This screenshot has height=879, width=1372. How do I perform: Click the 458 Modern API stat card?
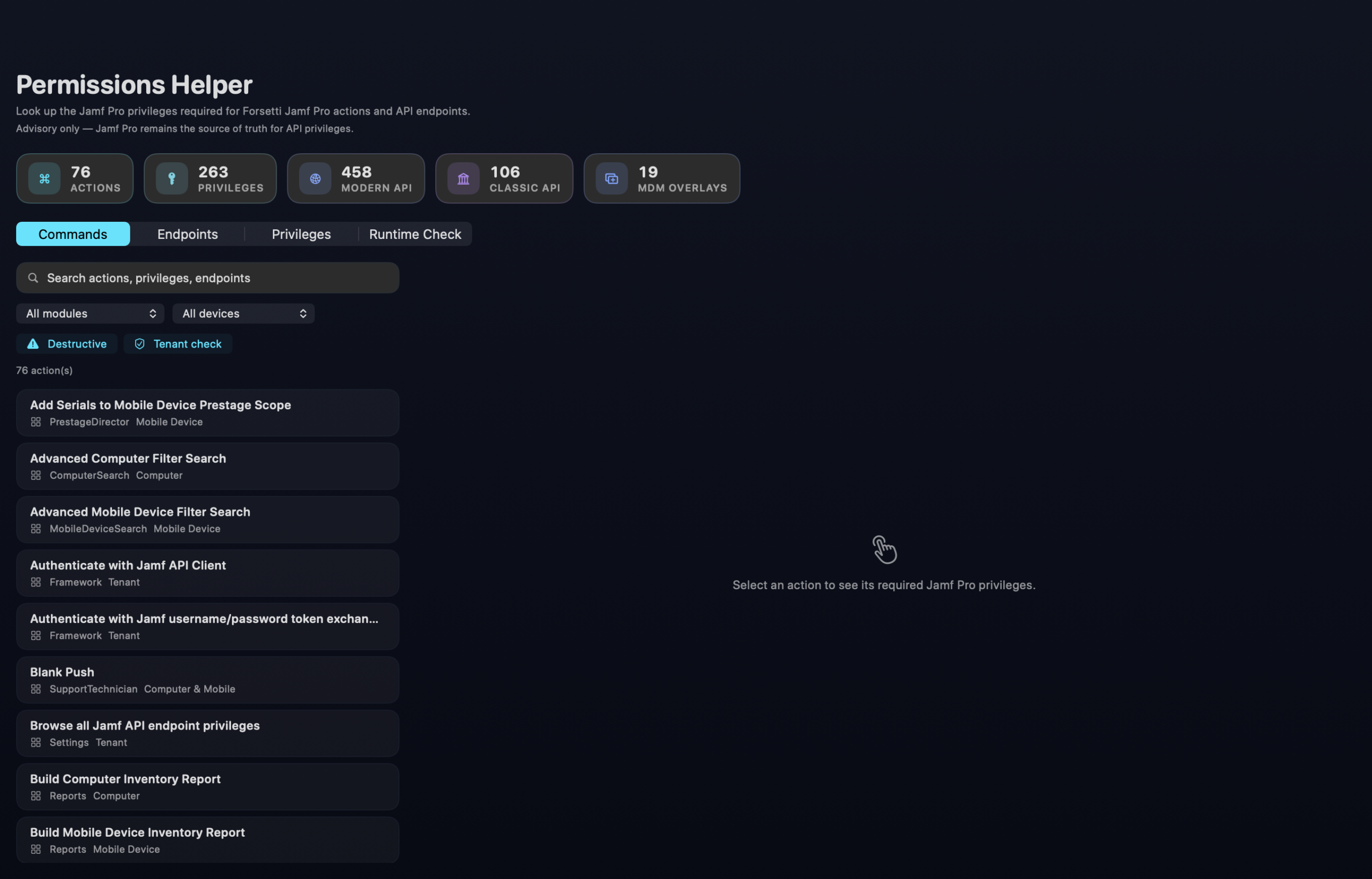pos(356,179)
